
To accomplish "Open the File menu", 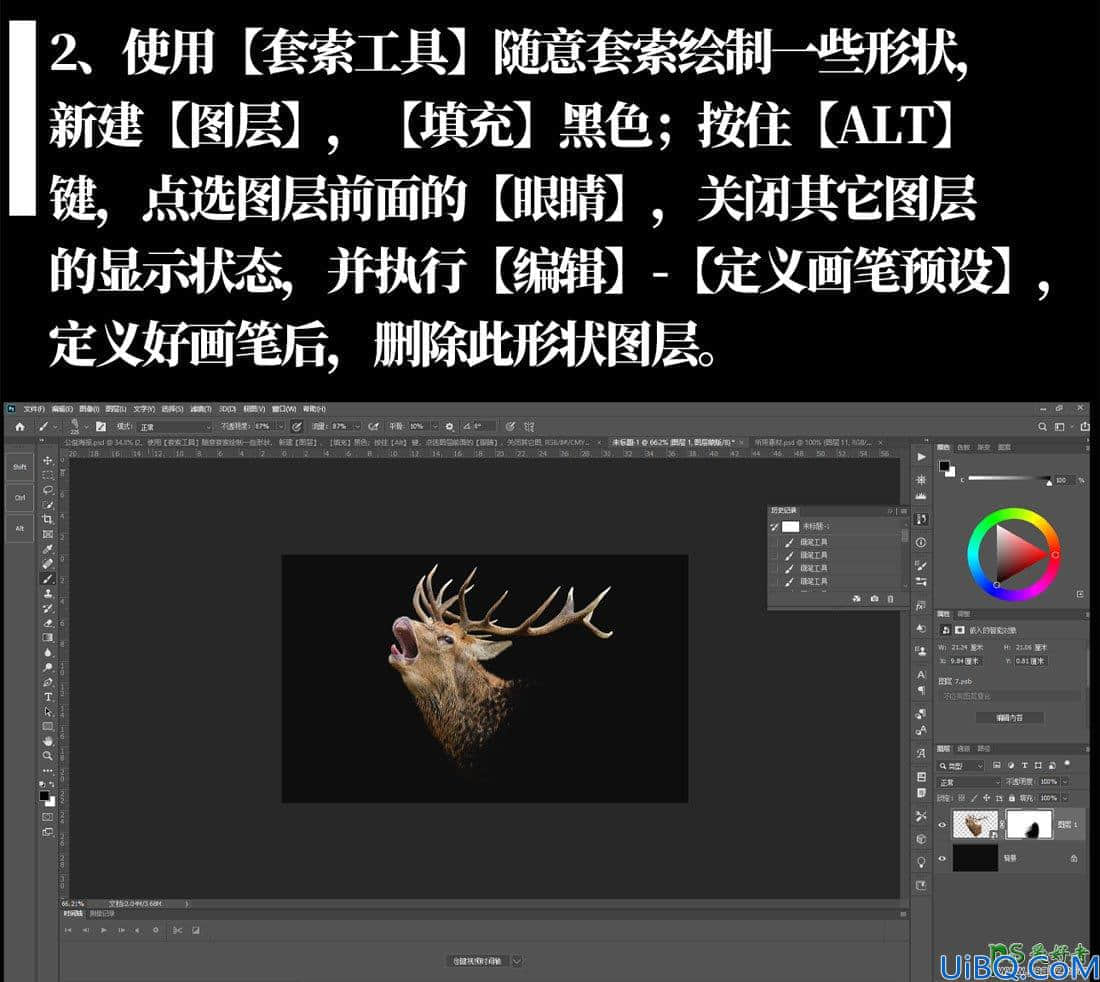I will point(33,408).
